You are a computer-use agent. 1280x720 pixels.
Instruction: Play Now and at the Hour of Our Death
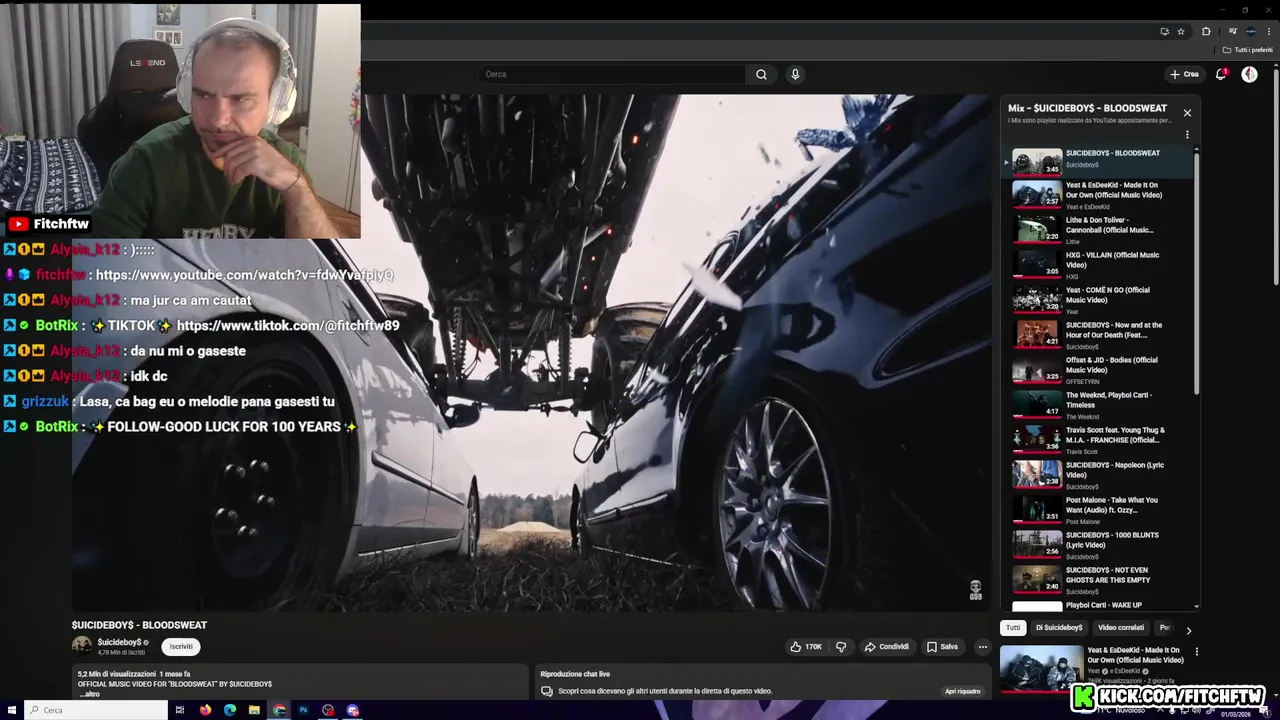1098,335
